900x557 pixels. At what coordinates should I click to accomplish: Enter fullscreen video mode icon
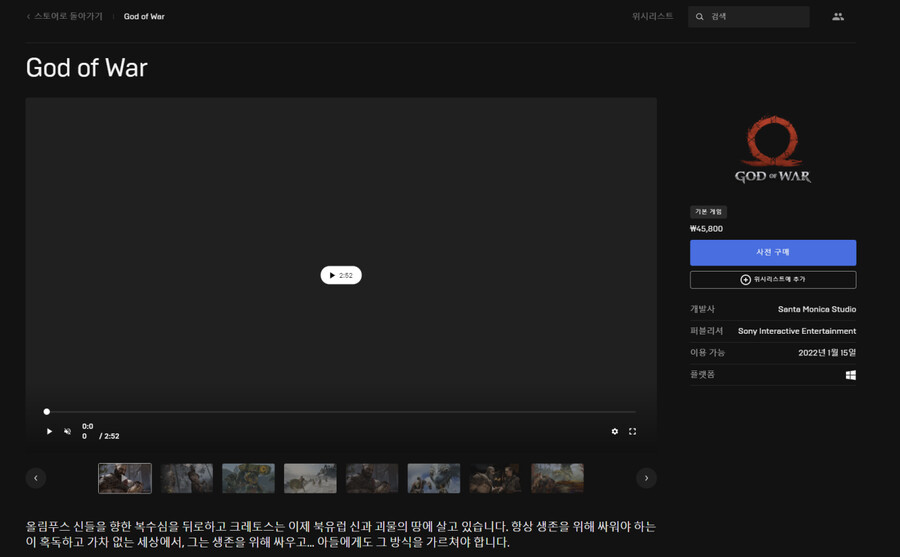click(633, 431)
